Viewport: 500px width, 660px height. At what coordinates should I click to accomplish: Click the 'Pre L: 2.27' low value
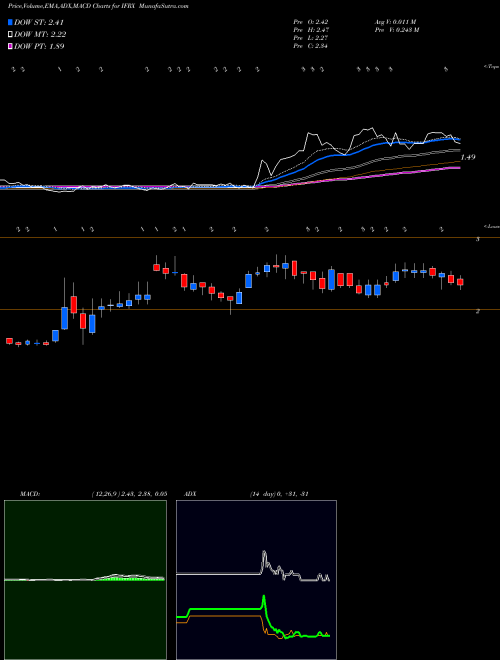point(311,37)
